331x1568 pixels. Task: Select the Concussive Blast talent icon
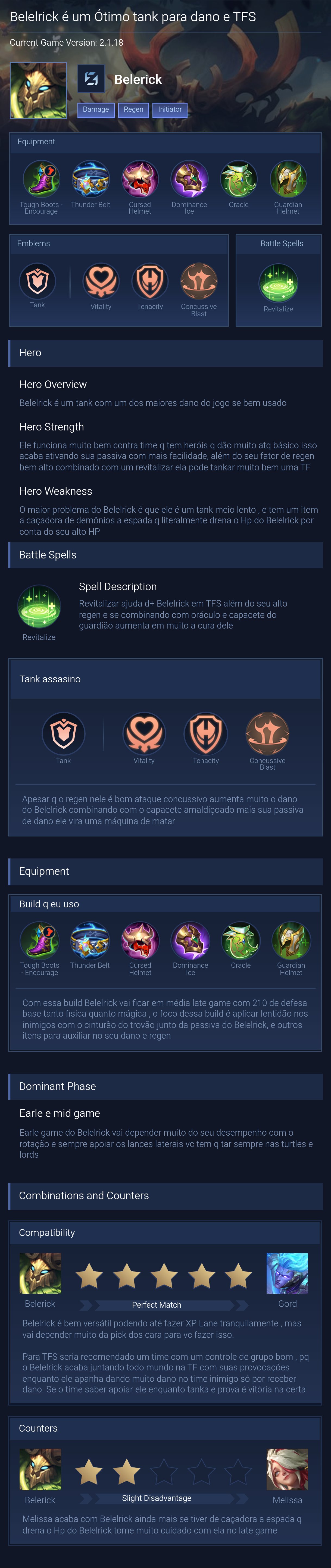tap(199, 281)
